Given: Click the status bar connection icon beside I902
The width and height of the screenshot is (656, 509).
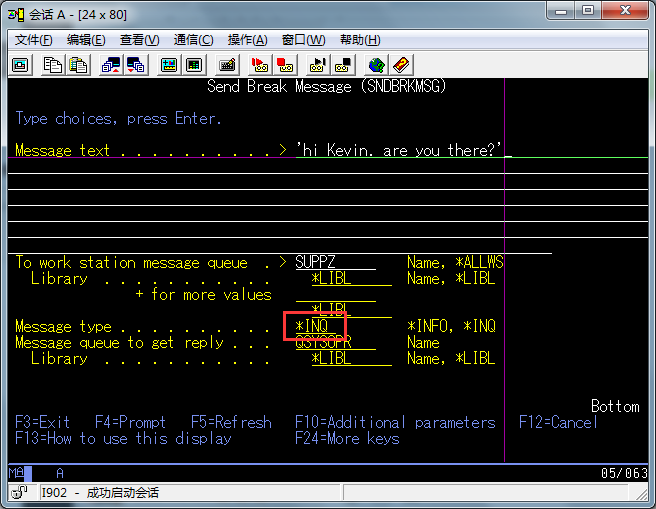Looking at the screenshot, I should coord(19,492).
